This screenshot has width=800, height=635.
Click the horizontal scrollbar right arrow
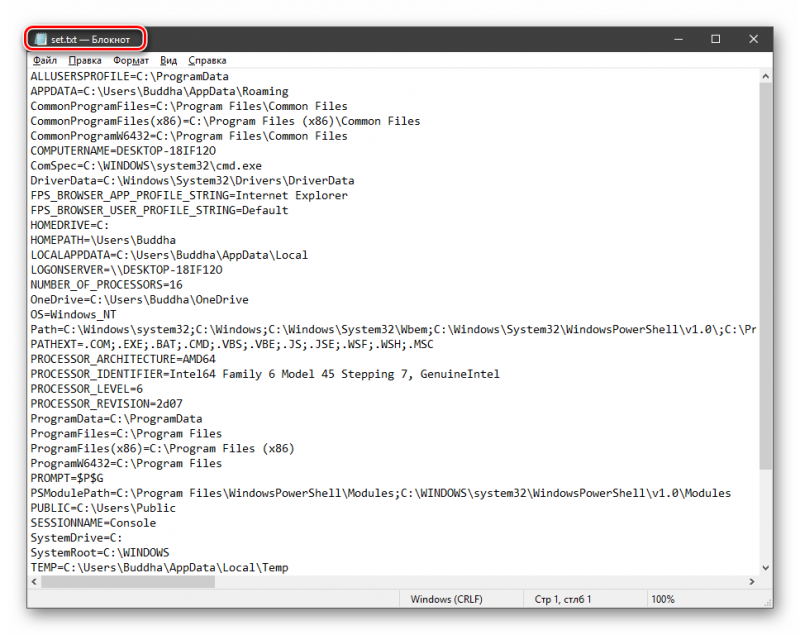[752, 581]
